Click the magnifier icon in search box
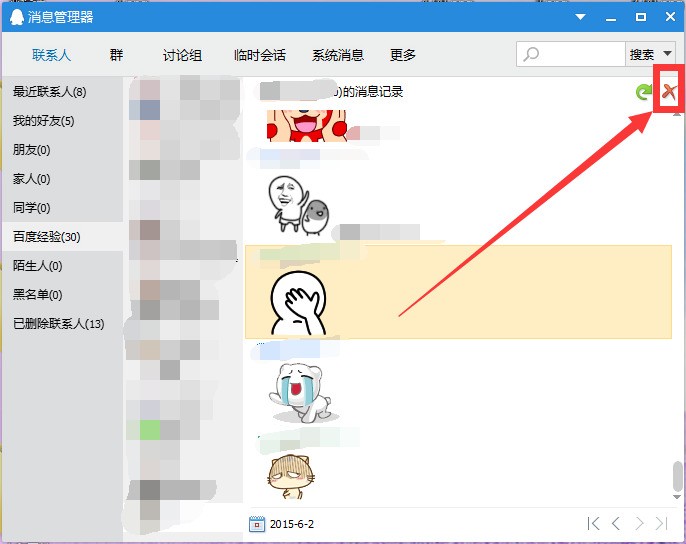This screenshot has height=544, width=686. point(531,54)
